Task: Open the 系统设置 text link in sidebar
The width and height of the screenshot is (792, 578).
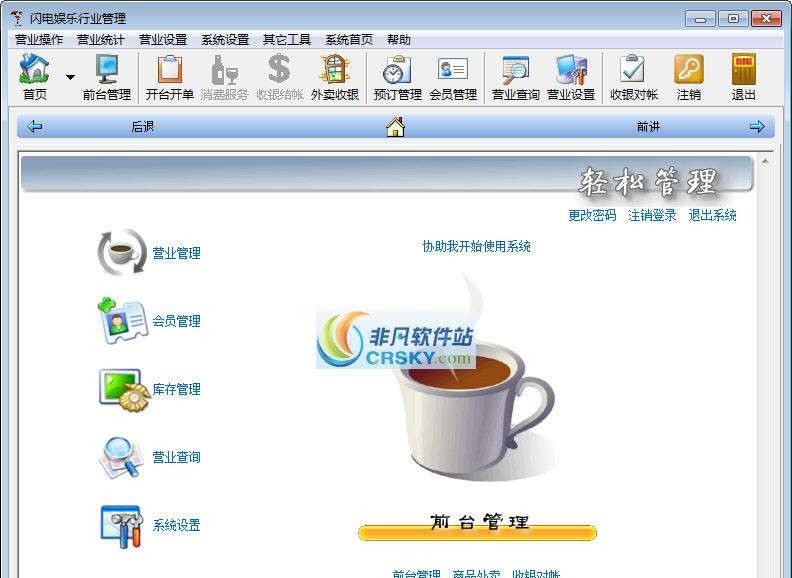Action: (176, 525)
